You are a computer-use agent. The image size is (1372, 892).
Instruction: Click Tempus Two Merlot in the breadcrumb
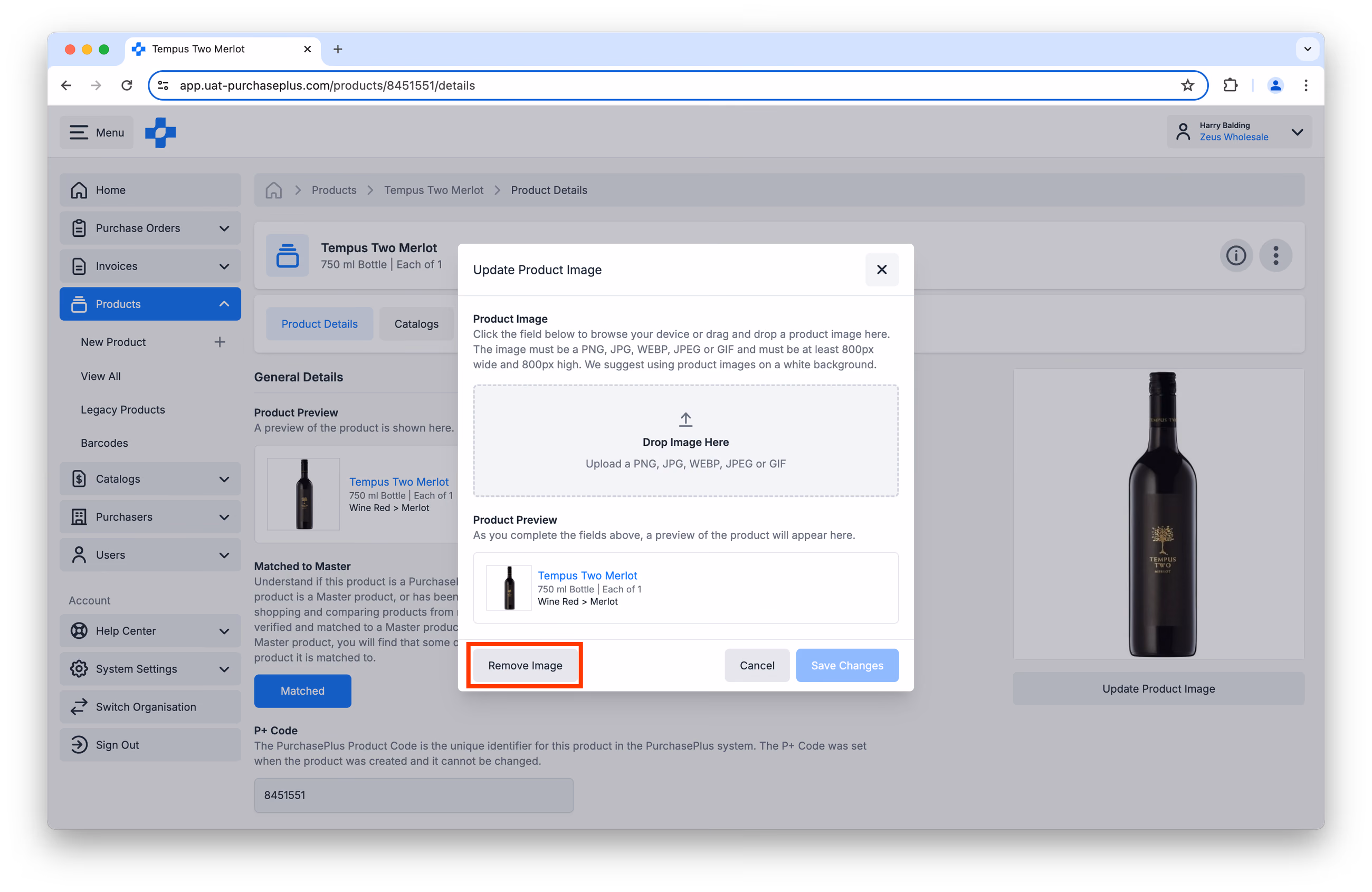(434, 190)
